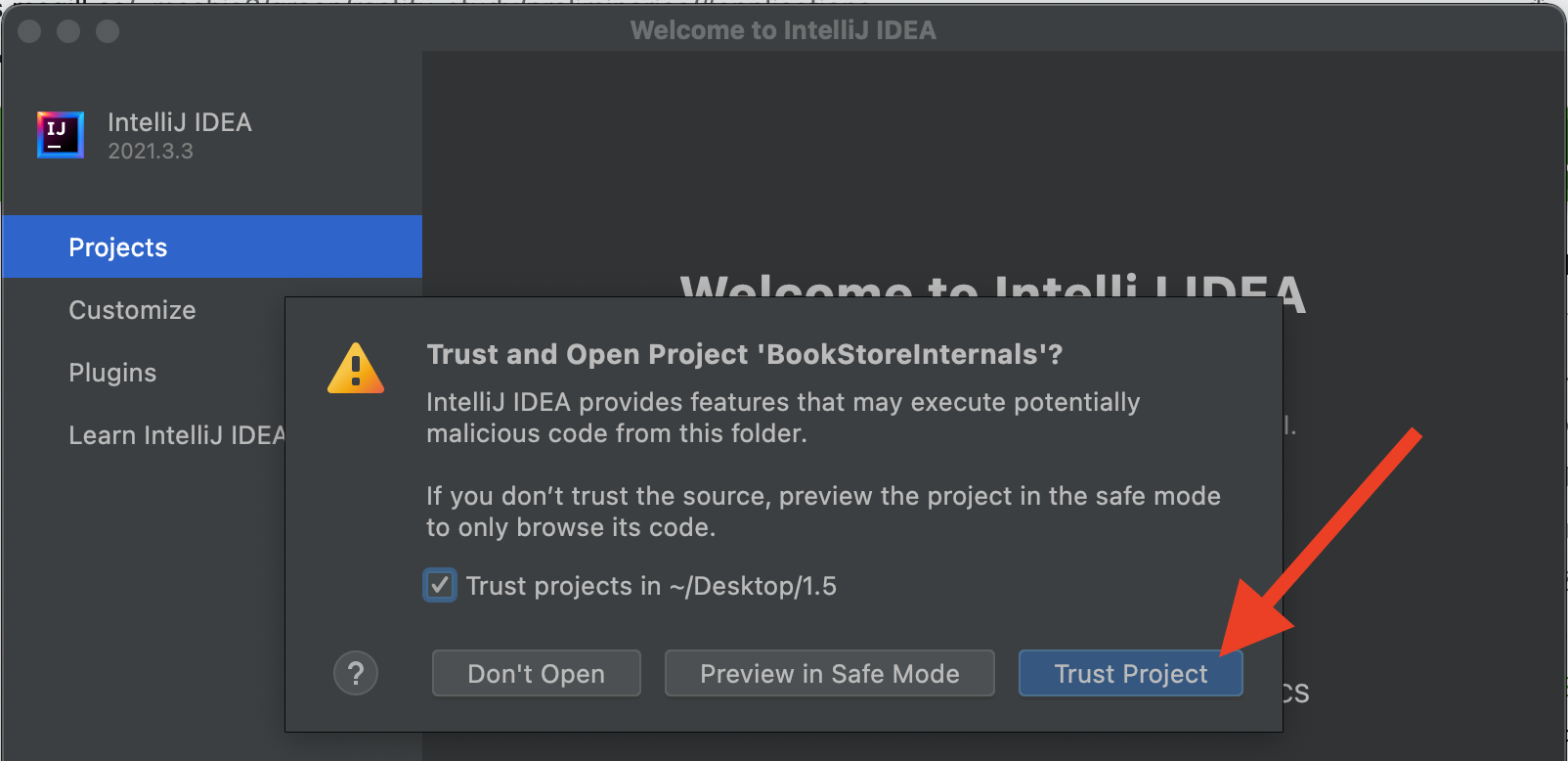Click the window minimize button
This screenshot has width=1568, height=761.
(x=68, y=31)
